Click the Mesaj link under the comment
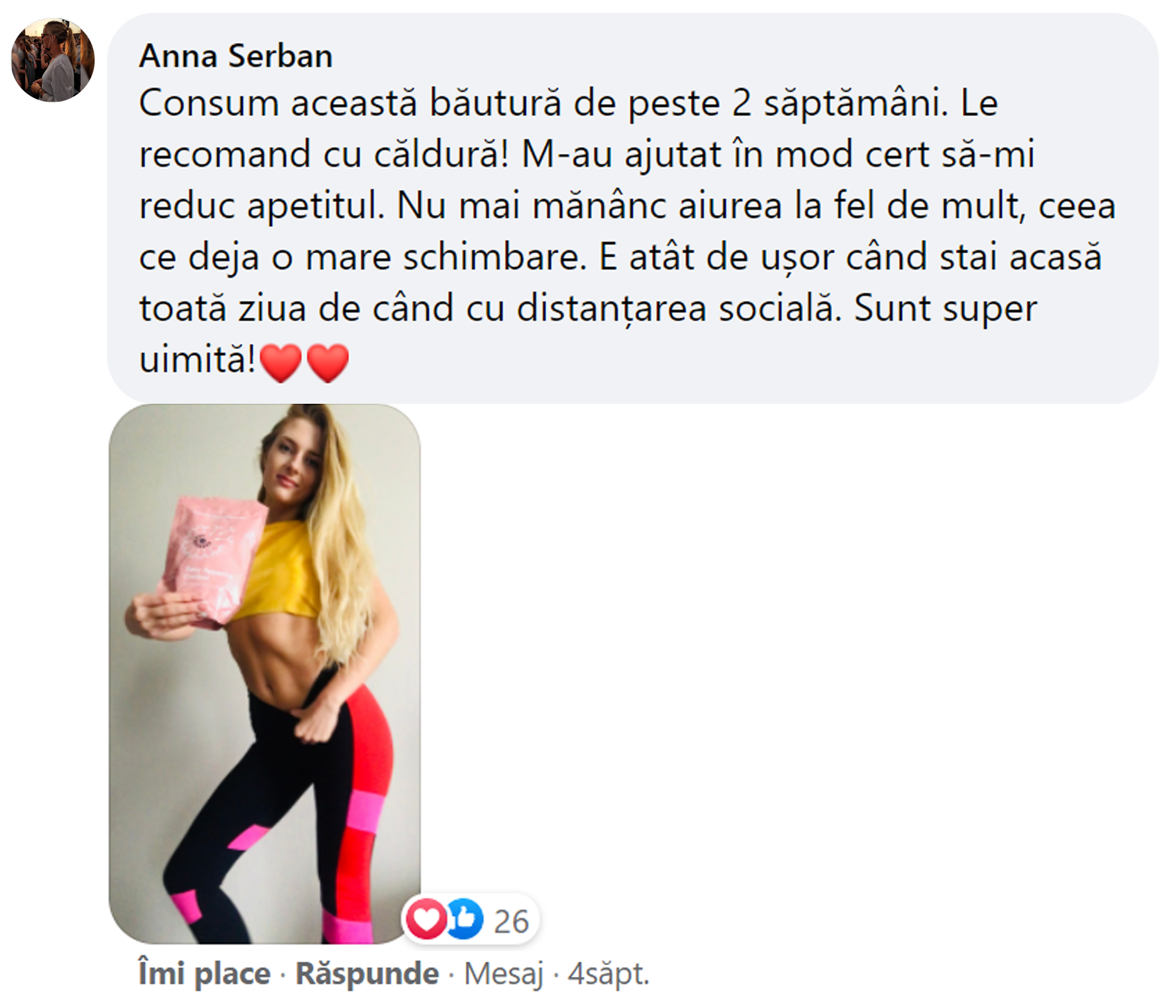This screenshot has height=1008, width=1176. pyautogui.click(x=503, y=974)
